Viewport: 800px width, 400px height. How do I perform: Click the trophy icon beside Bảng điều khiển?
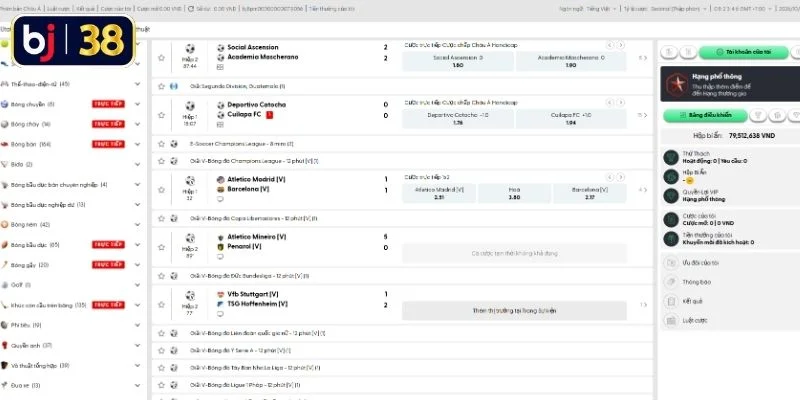758,116
